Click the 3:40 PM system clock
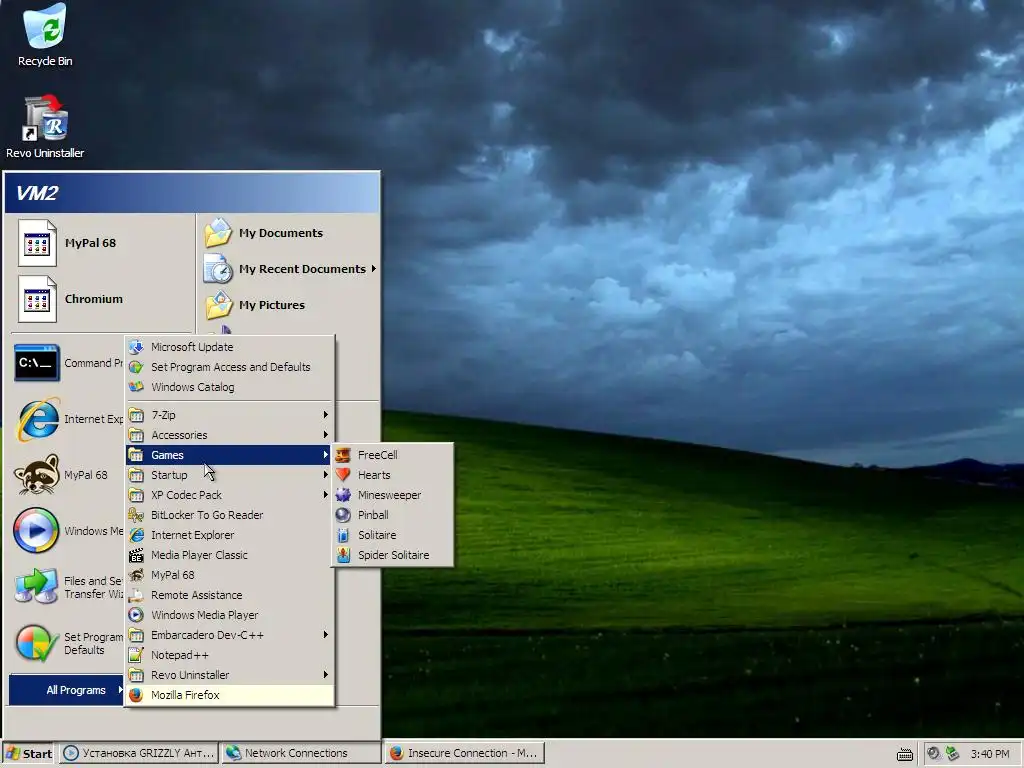 click(x=990, y=754)
